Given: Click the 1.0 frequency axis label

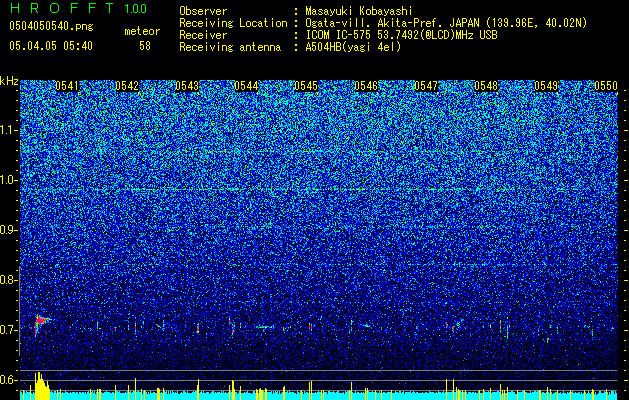Looking at the screenshot, I should tap(8, 180).
